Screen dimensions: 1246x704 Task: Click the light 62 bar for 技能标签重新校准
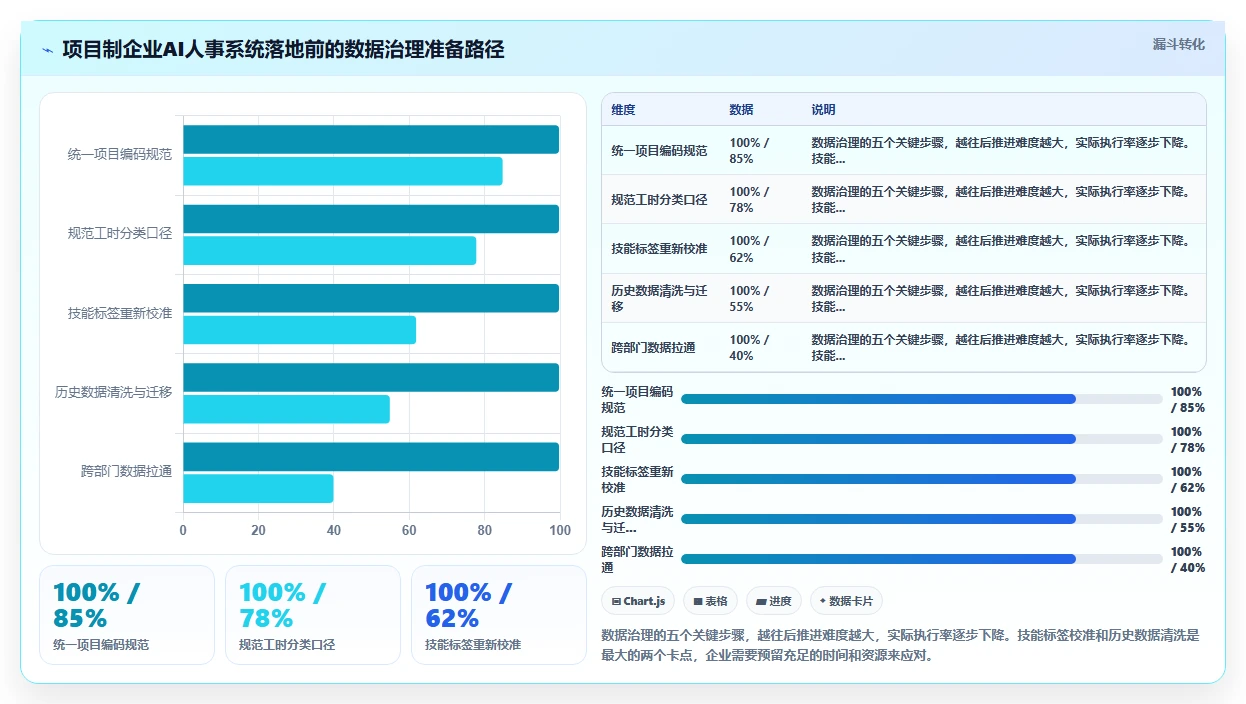click(300, 330)
